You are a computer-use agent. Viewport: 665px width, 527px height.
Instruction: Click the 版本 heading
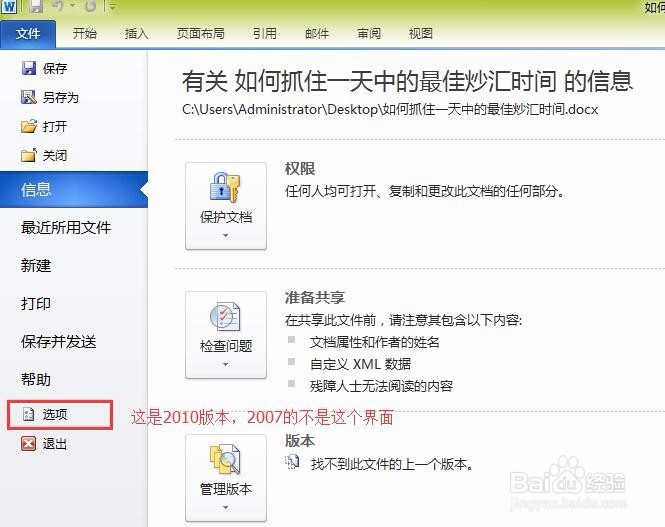(300, 441)
